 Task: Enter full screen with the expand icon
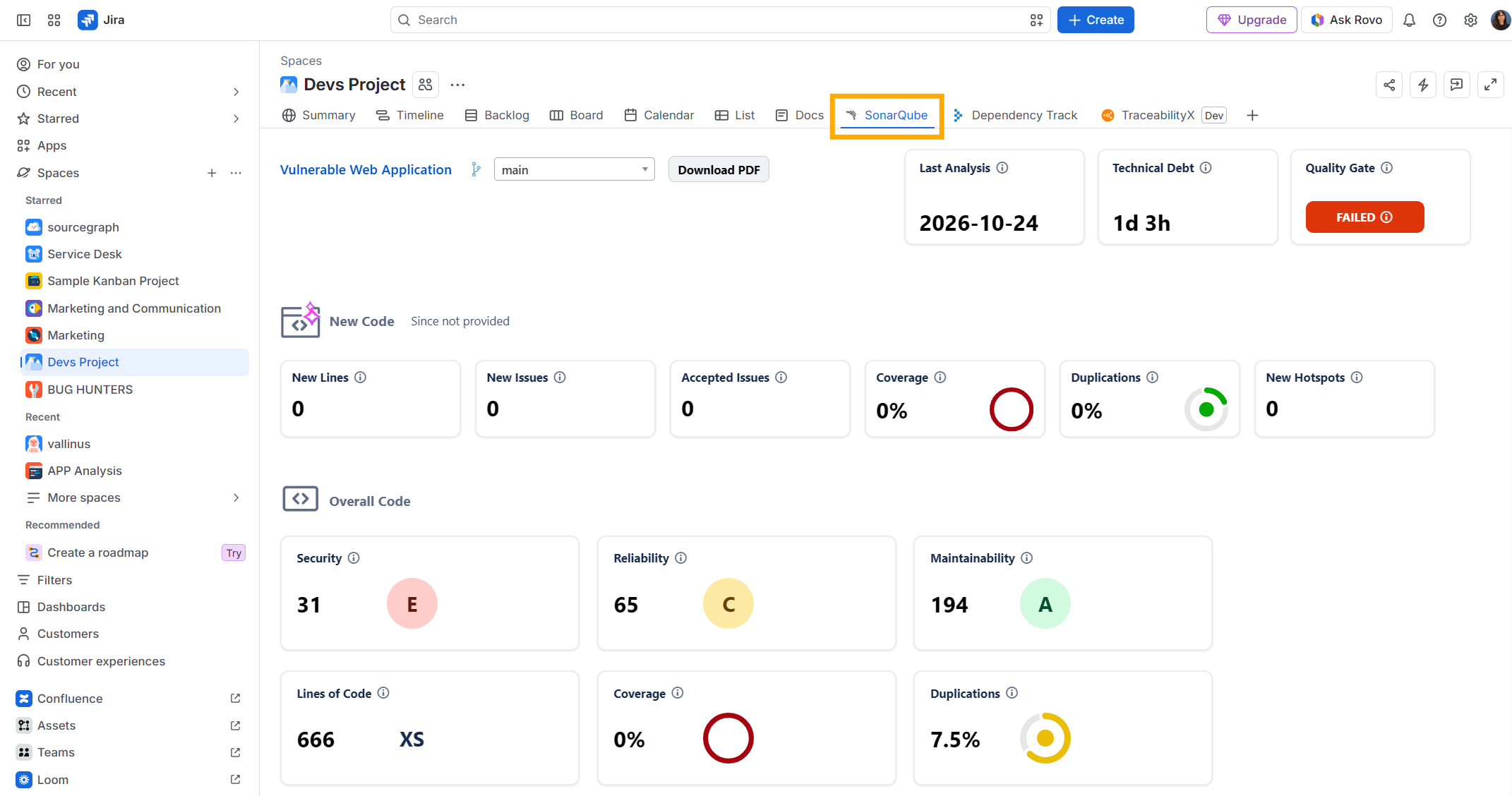[x=1491, y=85]
